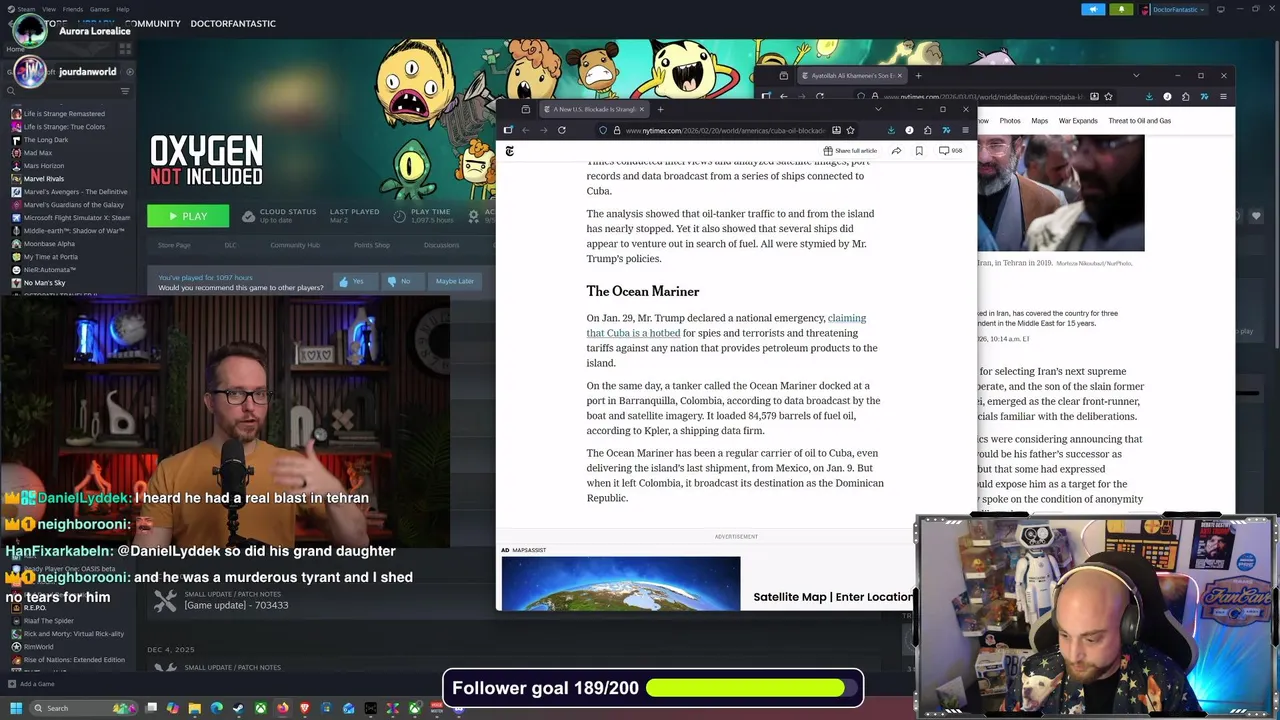Viewport: 1280px width, 720px height.
Task: Go to the COMMUNITY section in Steam
Action: 152,23
